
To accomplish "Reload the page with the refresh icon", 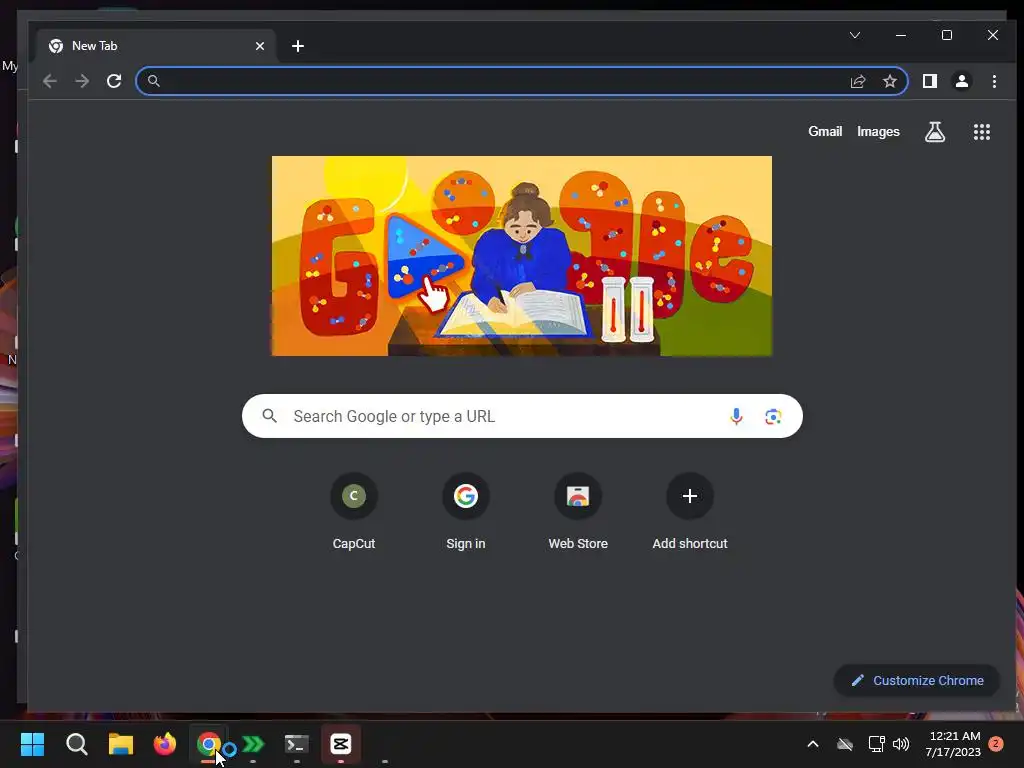I will click(x=114, y=81).
